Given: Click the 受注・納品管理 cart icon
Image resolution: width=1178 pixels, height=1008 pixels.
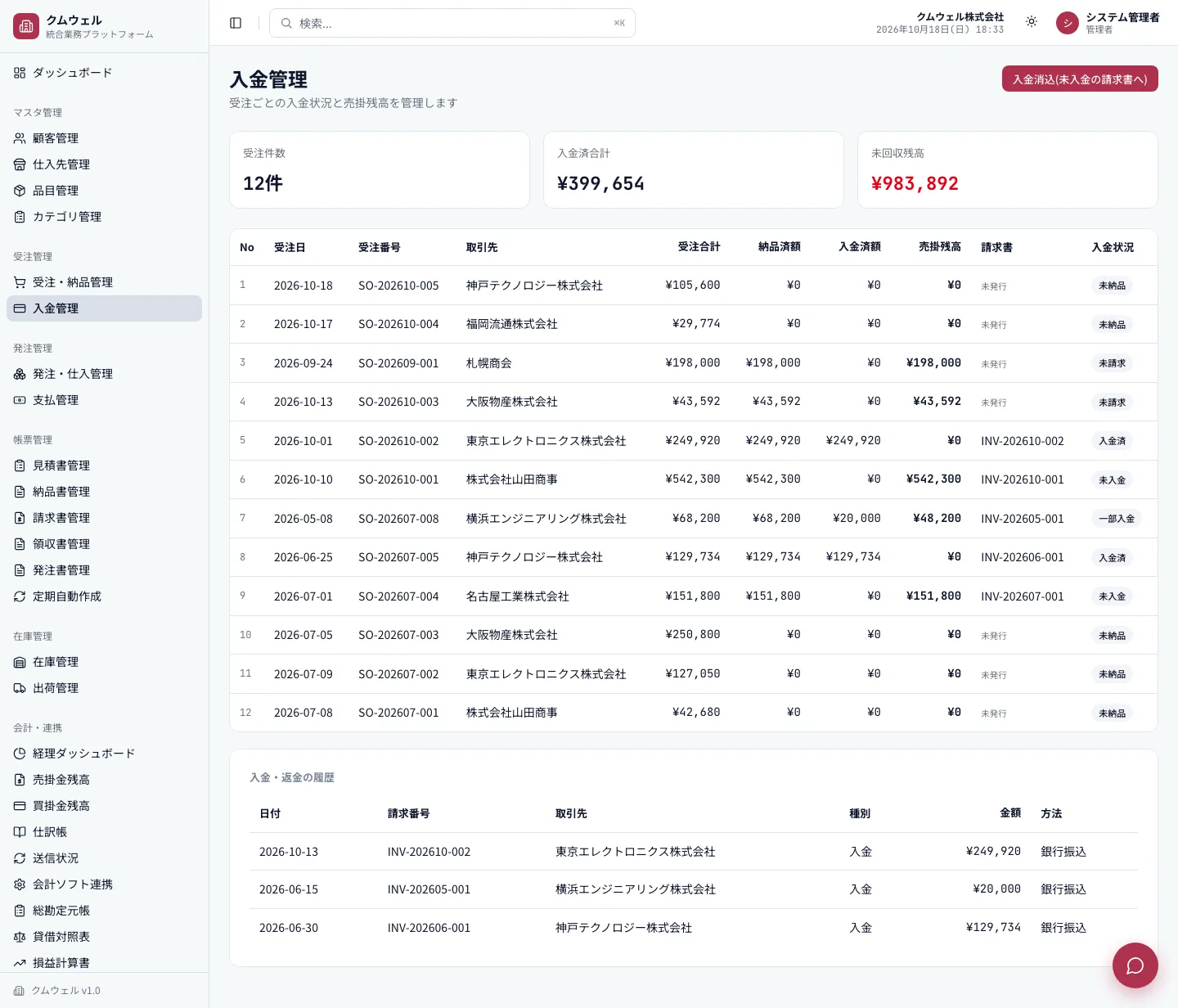Looking at the screenshot, I should click(x=20, y=282).
